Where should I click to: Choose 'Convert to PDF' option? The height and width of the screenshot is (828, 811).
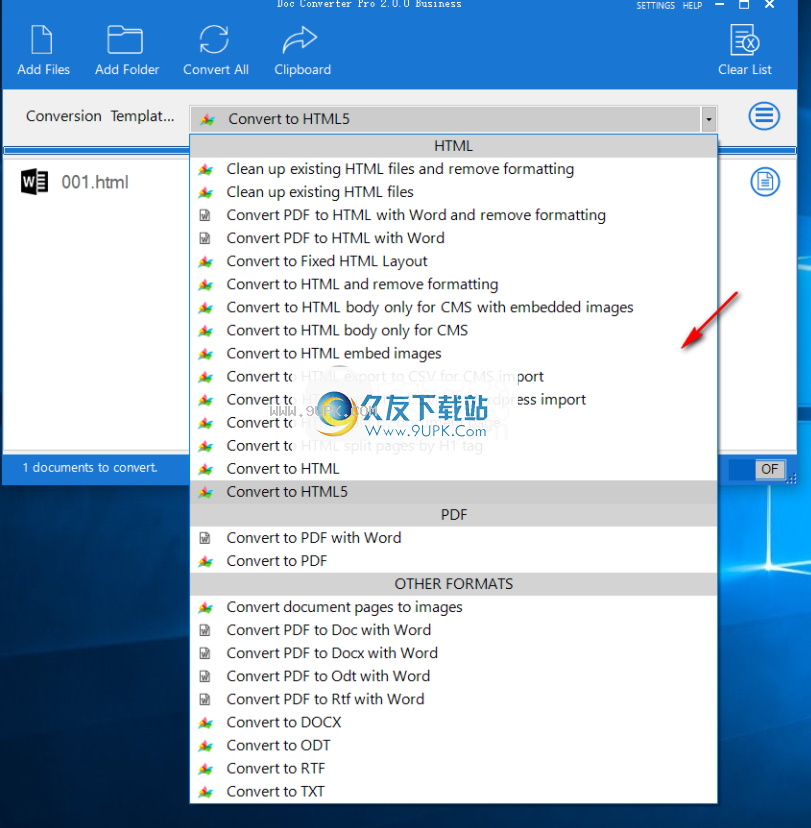click(x=454, y=561)
